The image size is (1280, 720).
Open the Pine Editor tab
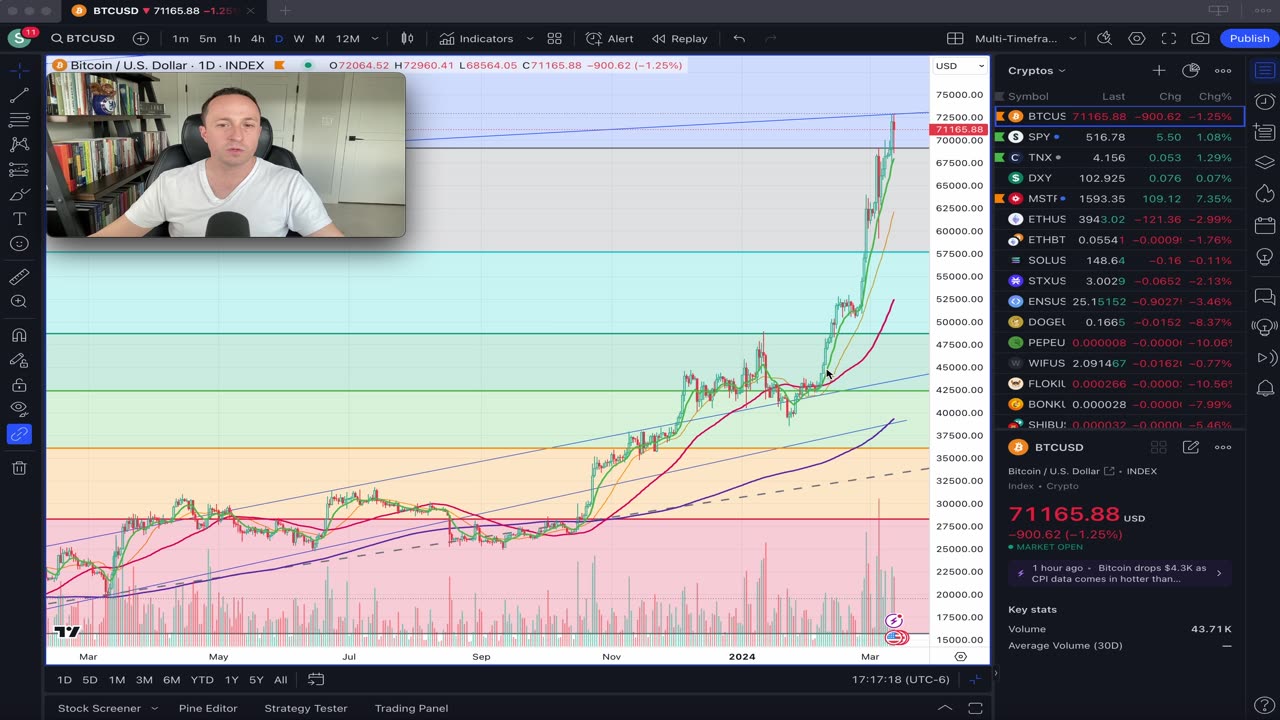click(207, 708)
